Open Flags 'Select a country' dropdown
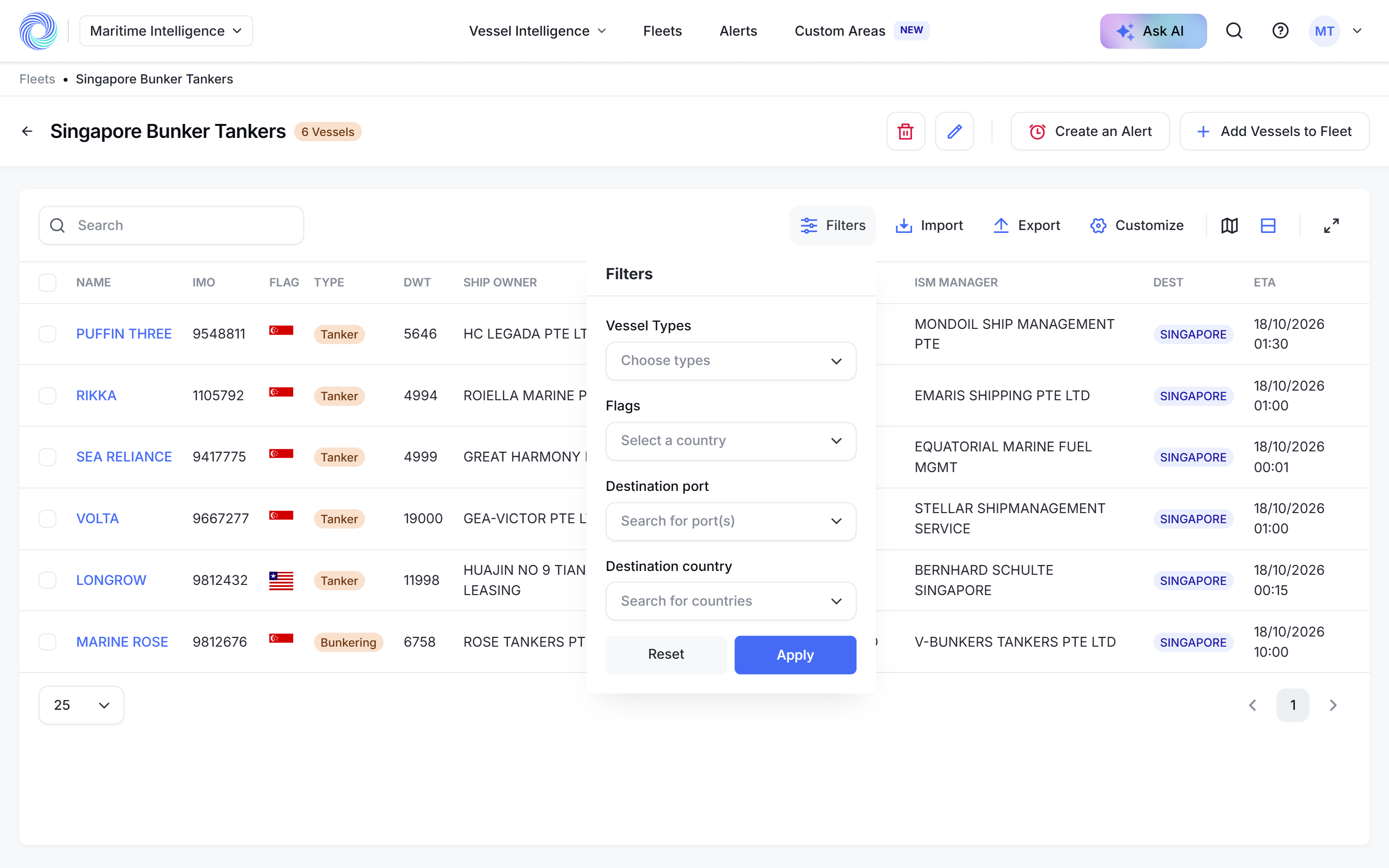Image resolution: width=1389 pixels, height=868 pixels. pos(731,441)
